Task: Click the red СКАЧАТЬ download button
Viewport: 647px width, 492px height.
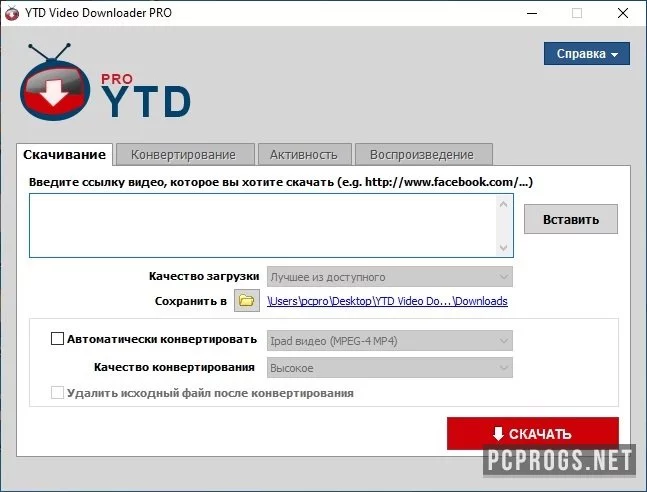Action: 532,433
